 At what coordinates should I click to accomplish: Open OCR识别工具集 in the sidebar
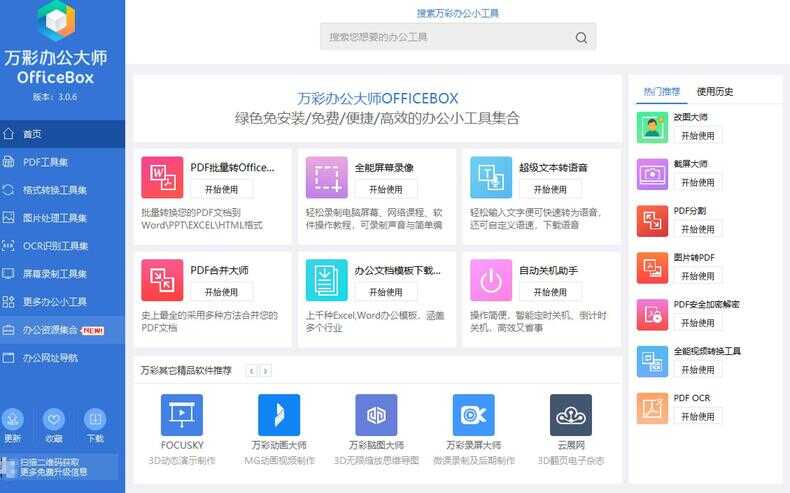[x=62, y=246]
